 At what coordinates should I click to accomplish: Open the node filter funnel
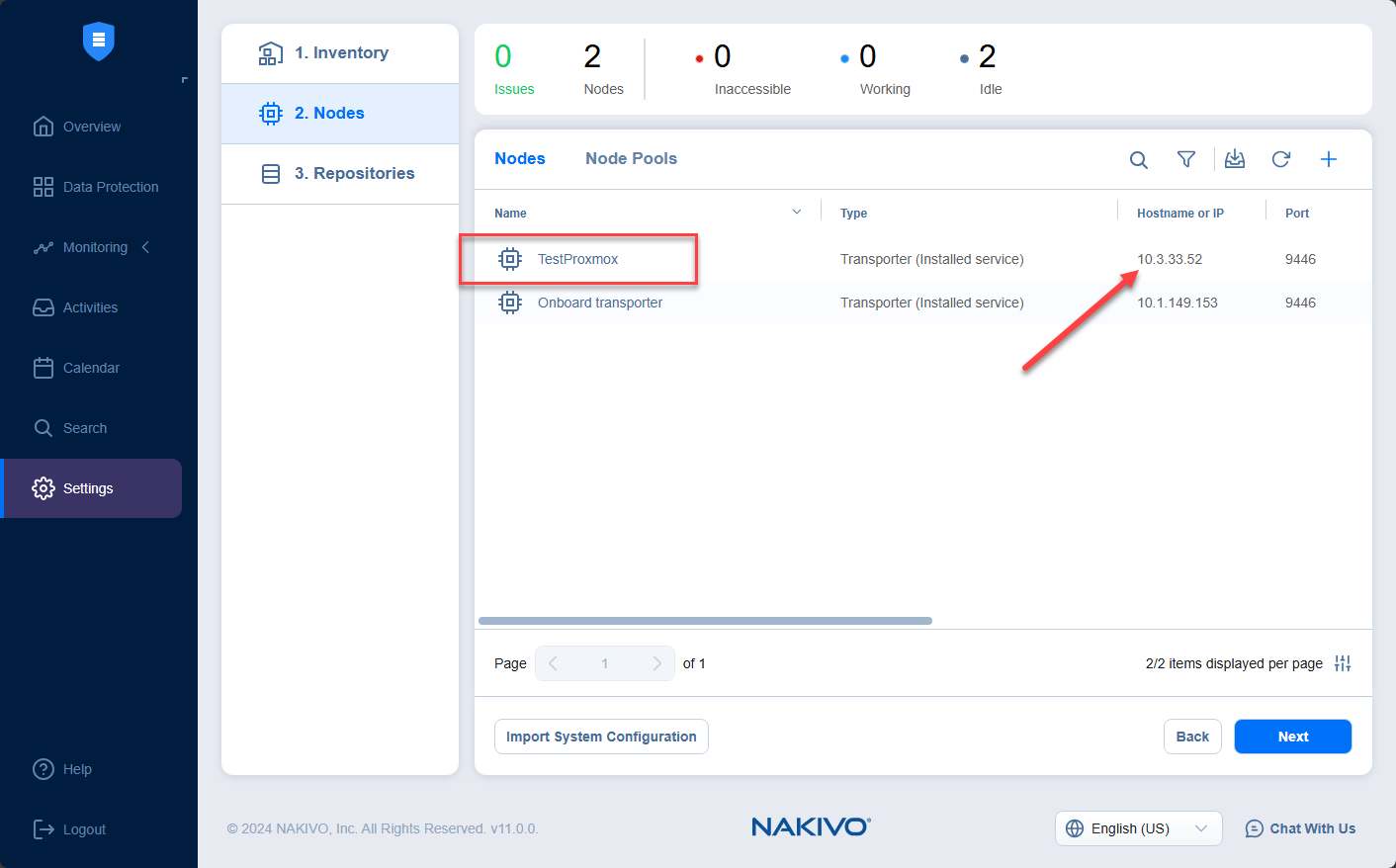pyautogui.click(x=1186, y=159)
